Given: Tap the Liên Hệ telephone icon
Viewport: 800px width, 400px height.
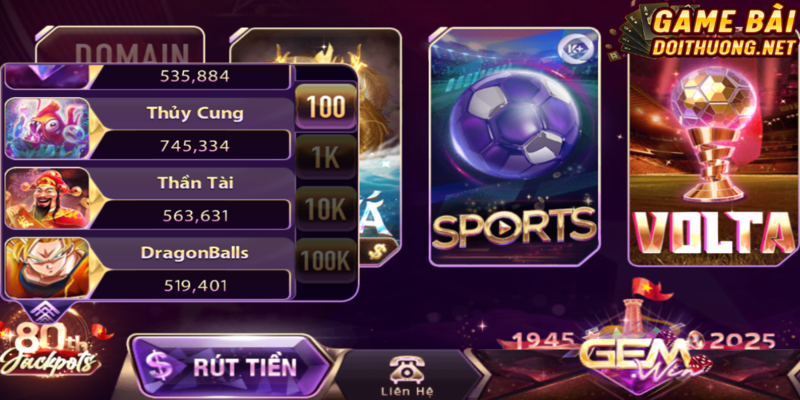Looking at the screenshot, I should (407, 370).
